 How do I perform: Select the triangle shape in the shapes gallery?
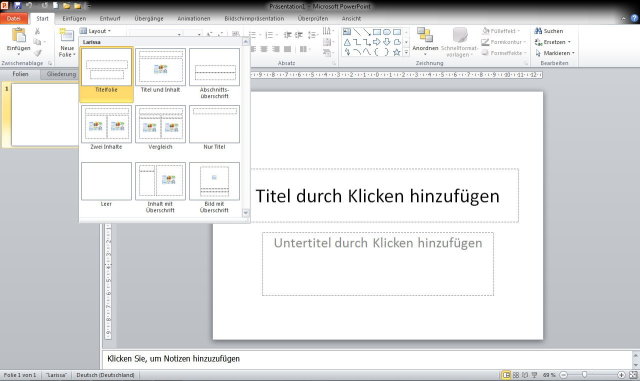(x=347, y=42)
